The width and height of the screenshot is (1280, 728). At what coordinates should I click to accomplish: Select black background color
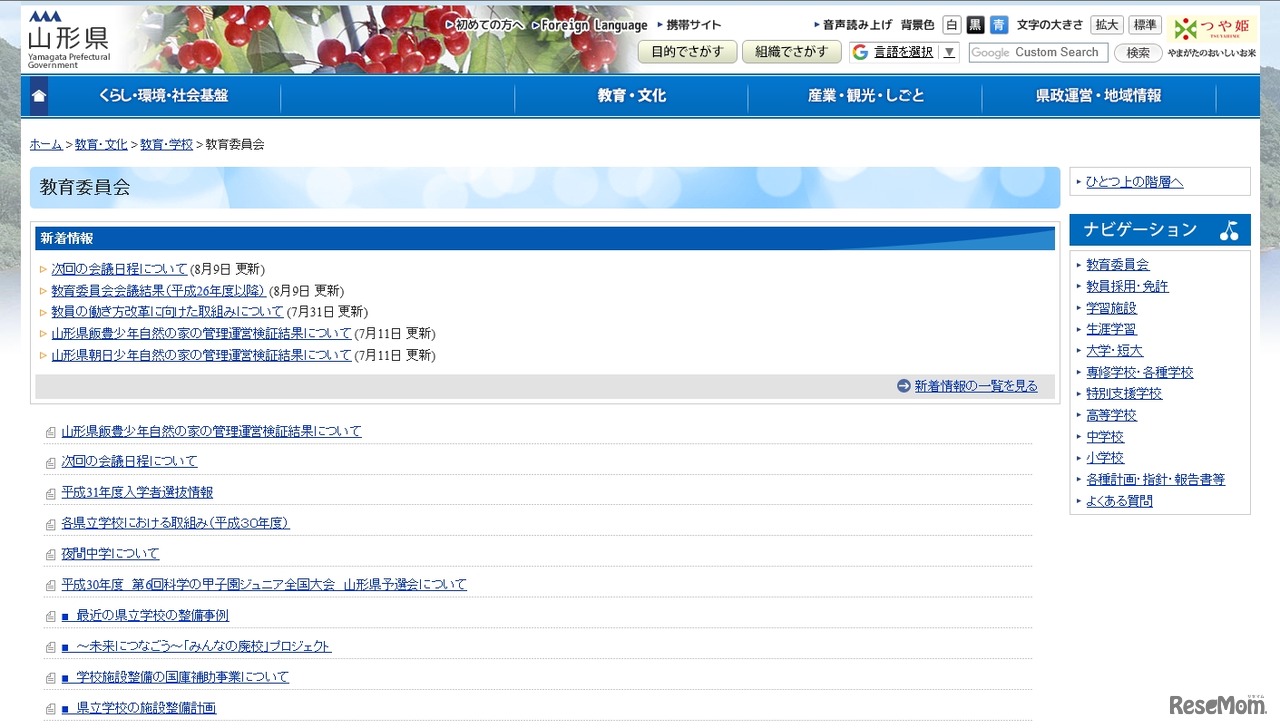975,25
